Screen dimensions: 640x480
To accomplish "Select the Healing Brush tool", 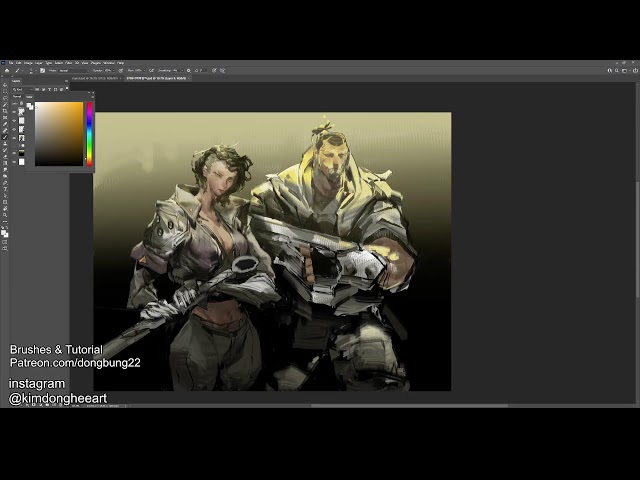I will click(x=5, y=131).
